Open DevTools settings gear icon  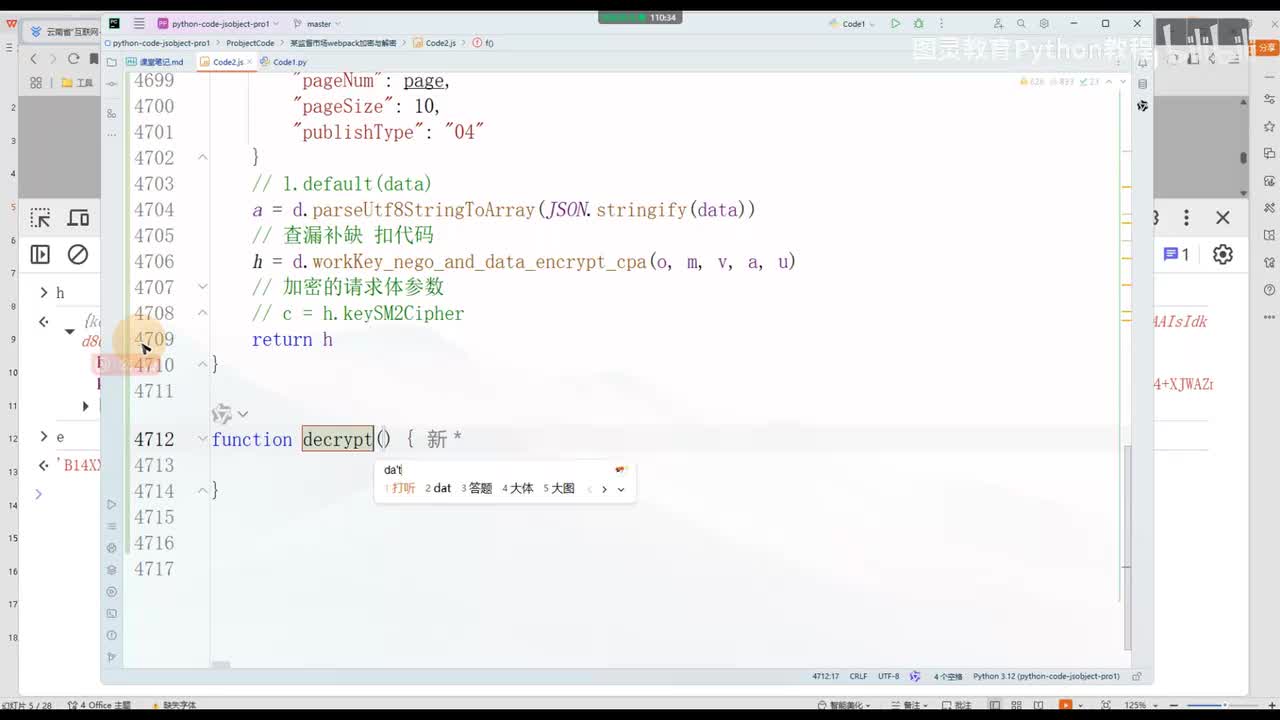pos(1223,255)
